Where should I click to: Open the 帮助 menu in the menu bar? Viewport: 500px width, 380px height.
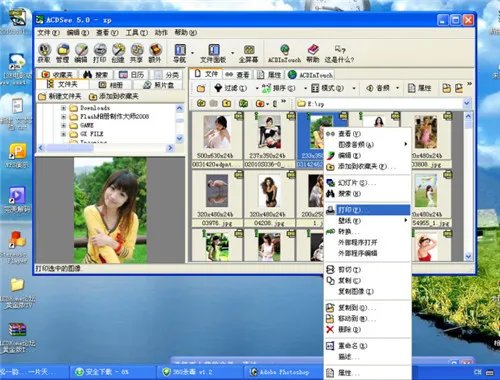pos(186,33)
